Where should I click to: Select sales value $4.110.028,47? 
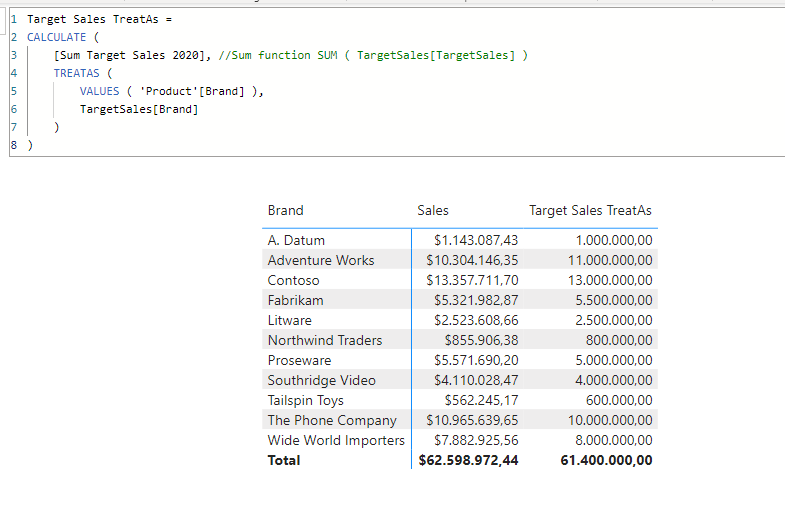point(476,380)
